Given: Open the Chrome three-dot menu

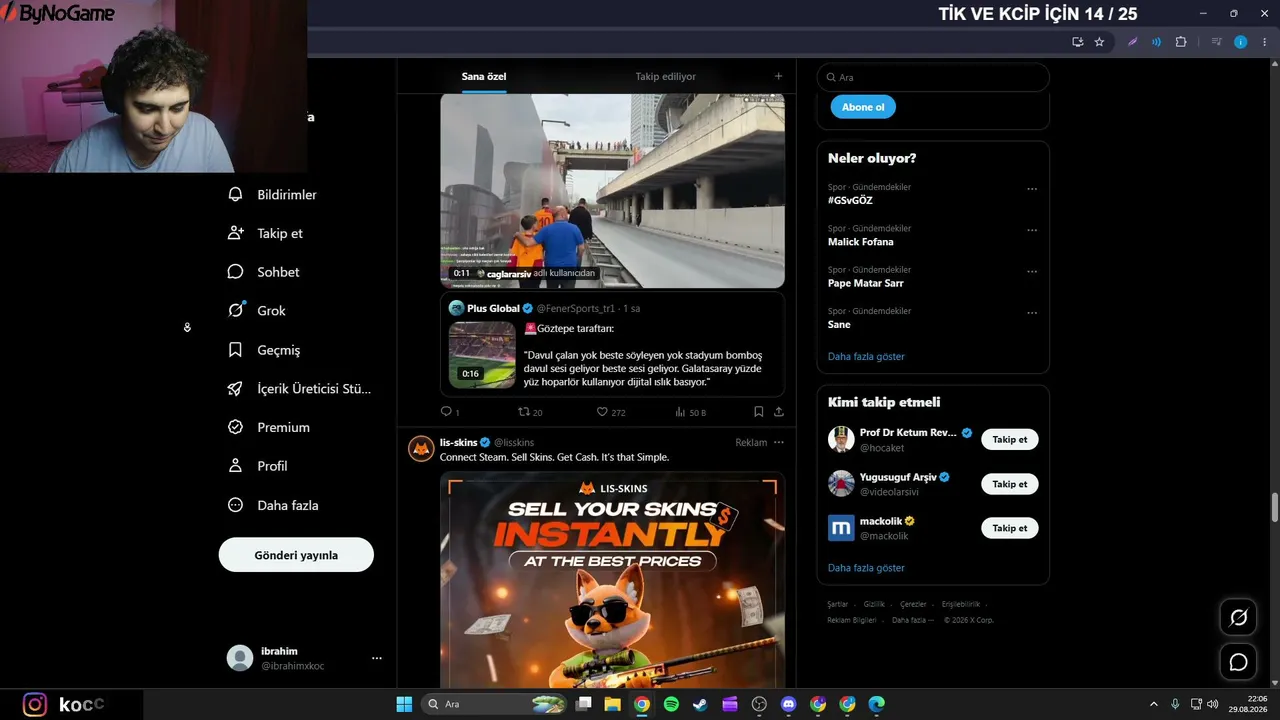Looking at the screenshot, I should [x=1264, y=42].
